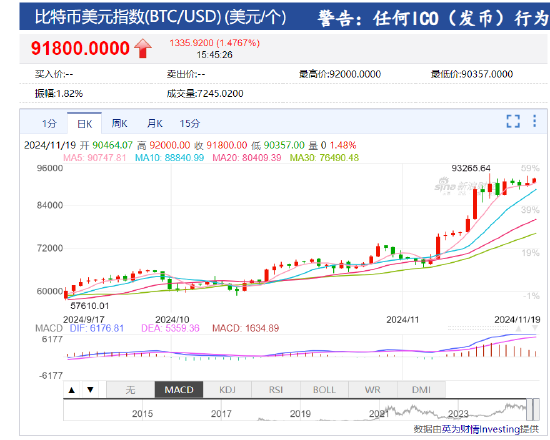Select the 无 indicator option
550x440 pixels.
(x=130, y=390)
